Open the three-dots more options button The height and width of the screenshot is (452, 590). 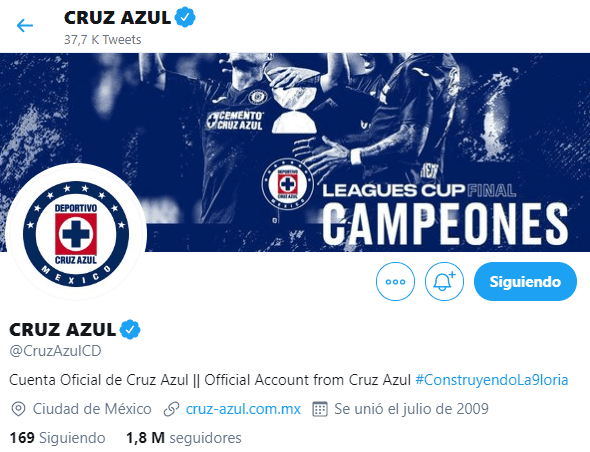pyautogui.click(x=395, y=282)
